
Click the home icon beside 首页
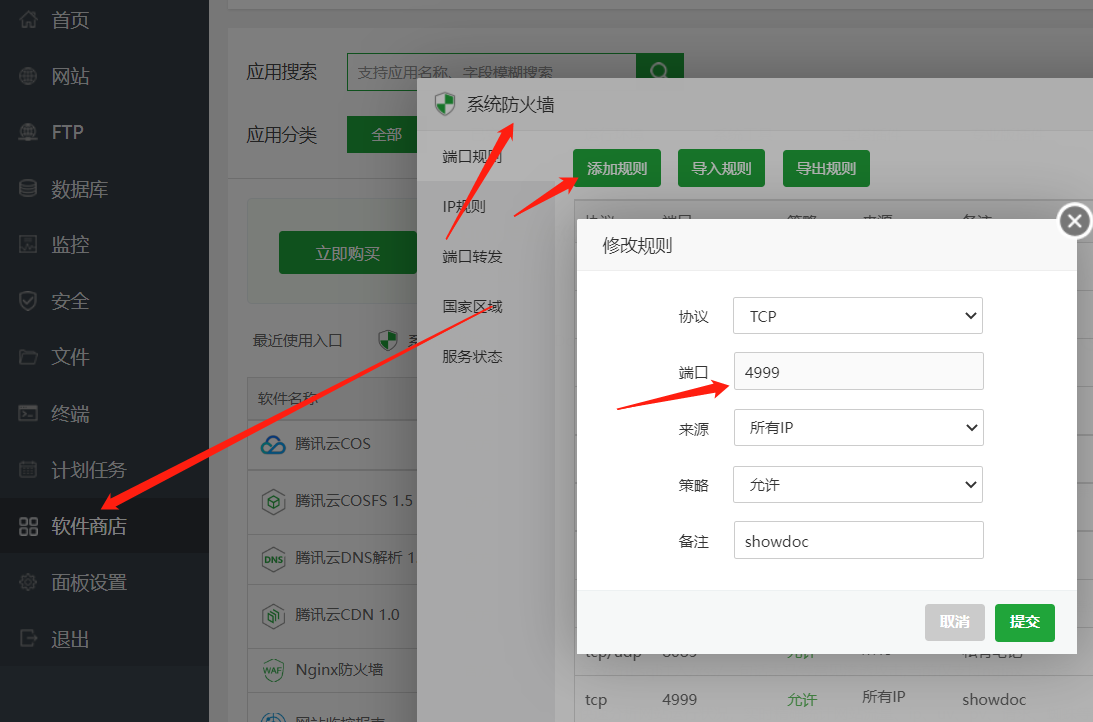(x=29, y=20)
